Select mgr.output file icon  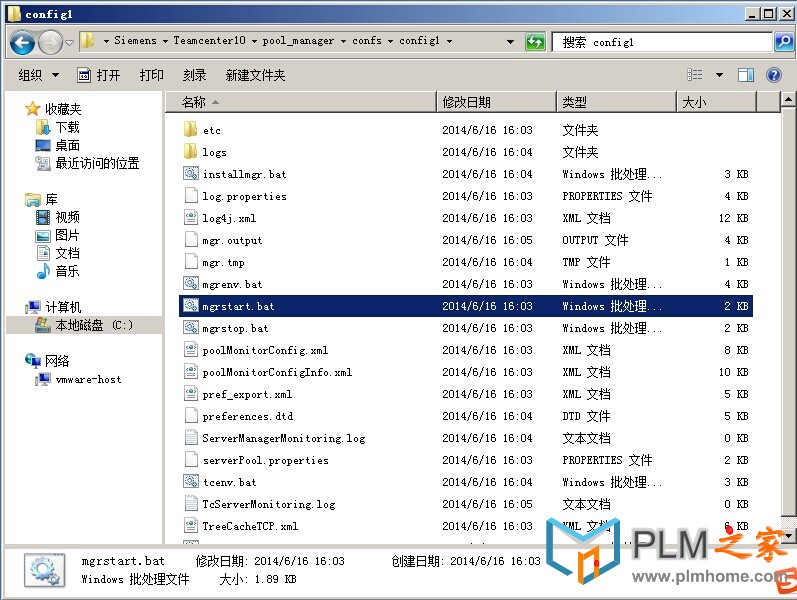191,239
